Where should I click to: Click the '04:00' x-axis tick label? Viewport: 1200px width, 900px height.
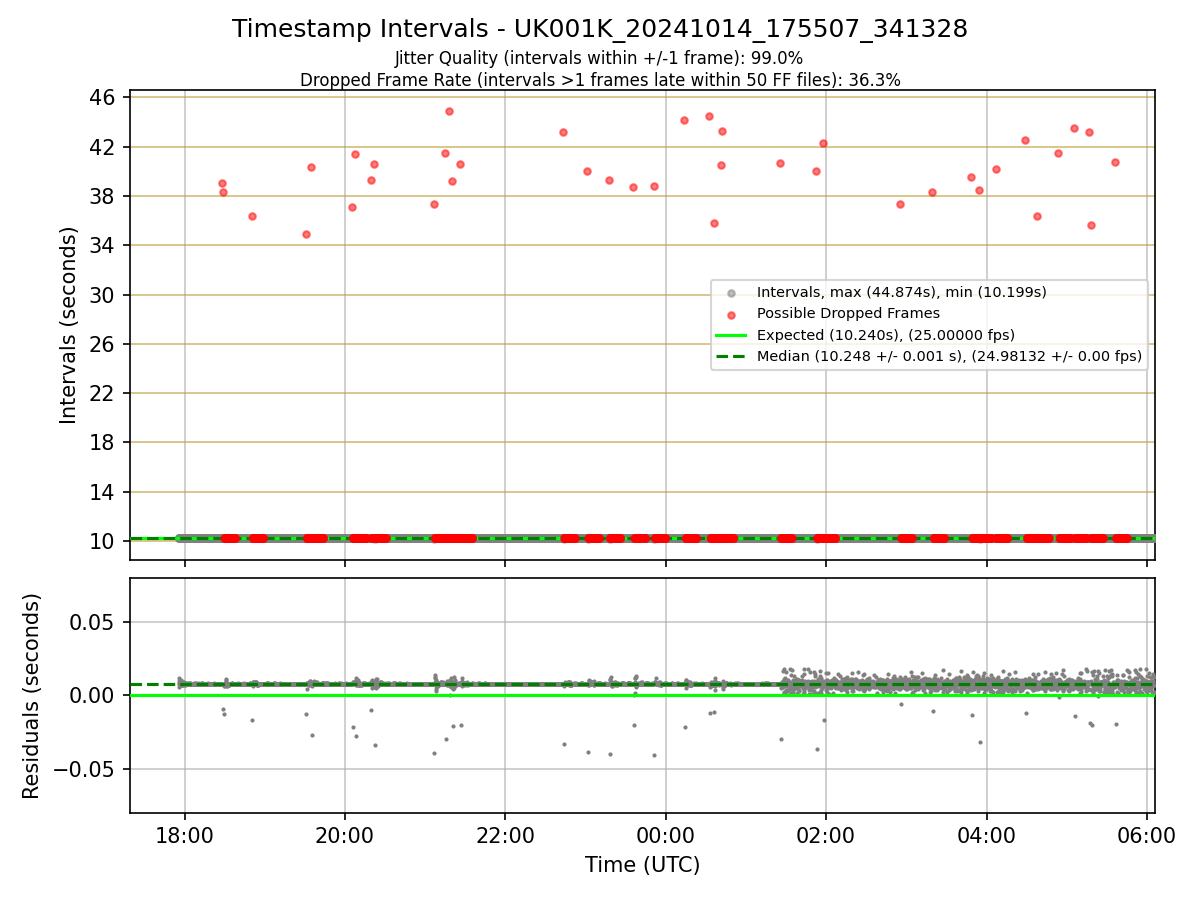(x=987, y=836)
